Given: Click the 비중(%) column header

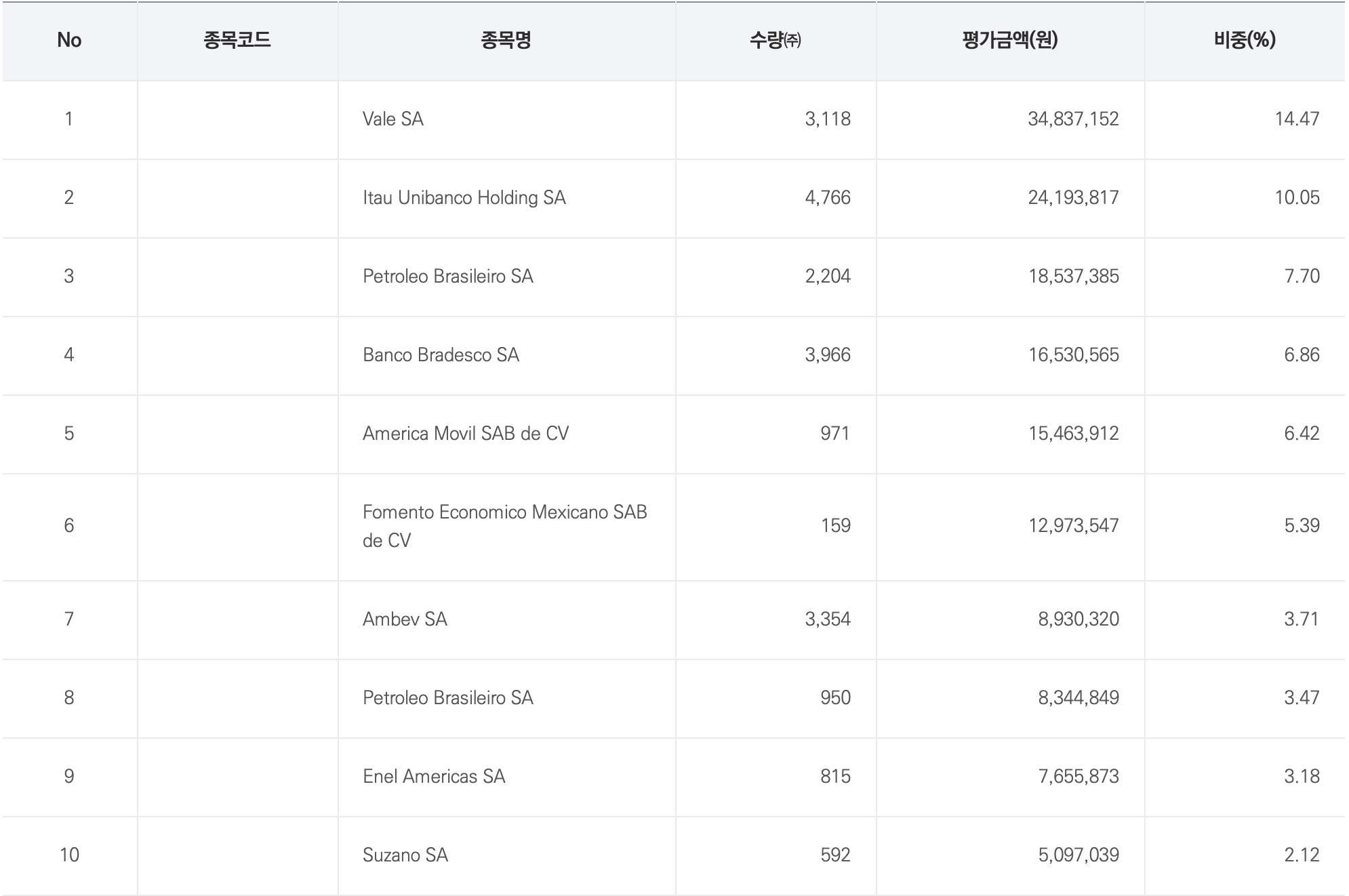Looking at the screenshot, I should click(1245, 41).
